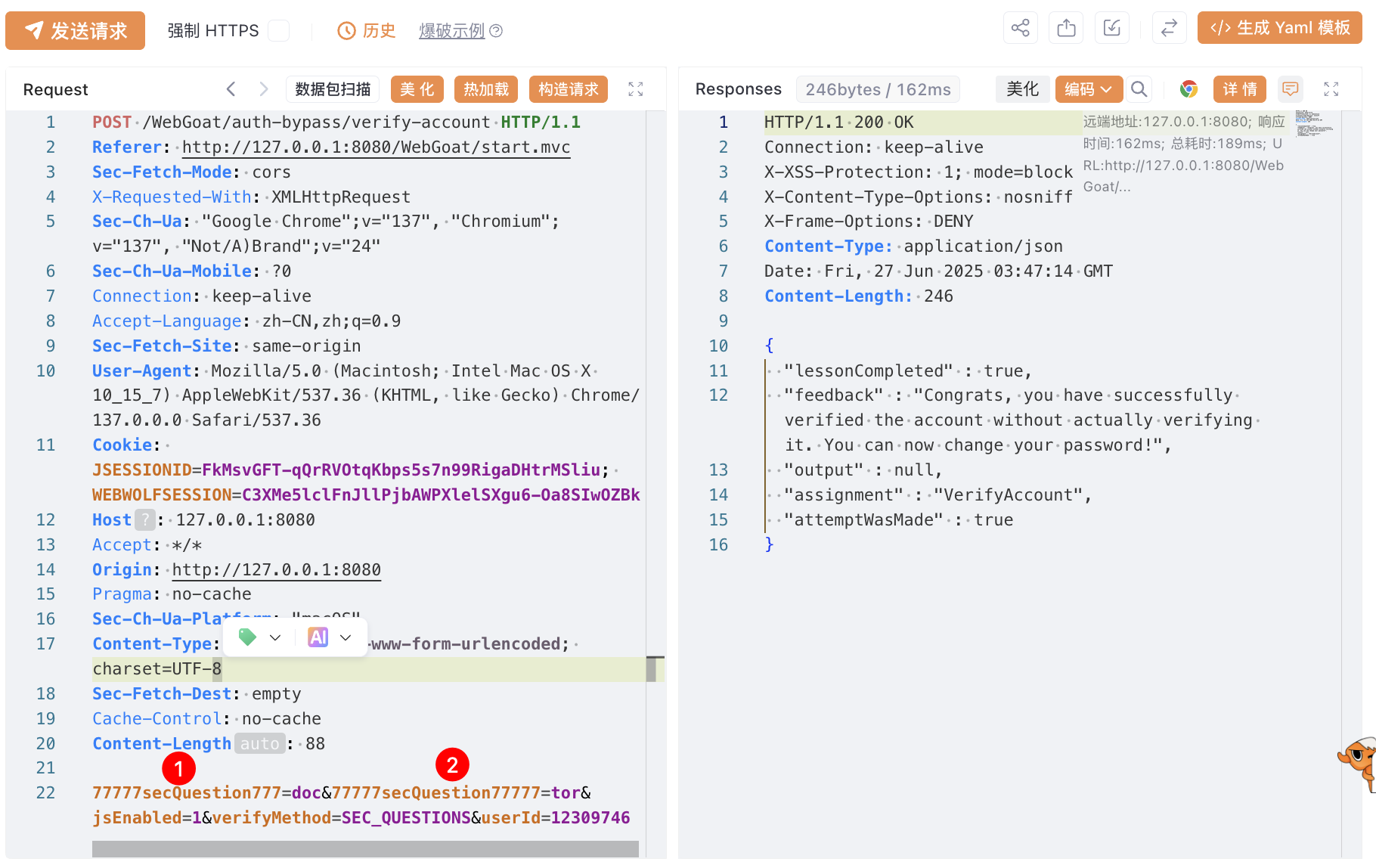Click the export upload icon
Screen dimensions: 1376x868
[1066, 28]
